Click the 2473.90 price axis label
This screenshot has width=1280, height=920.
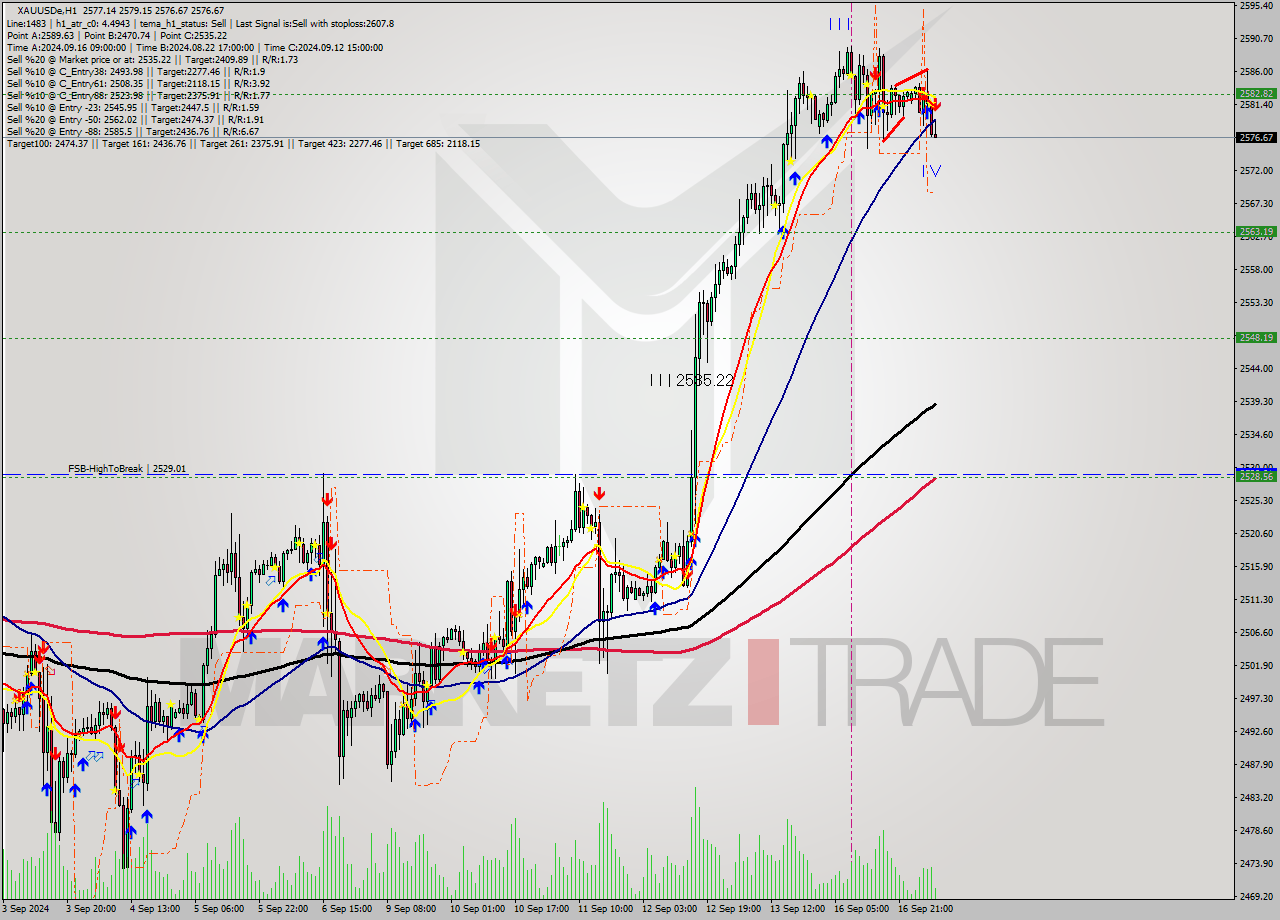[x=1256, y=864]
